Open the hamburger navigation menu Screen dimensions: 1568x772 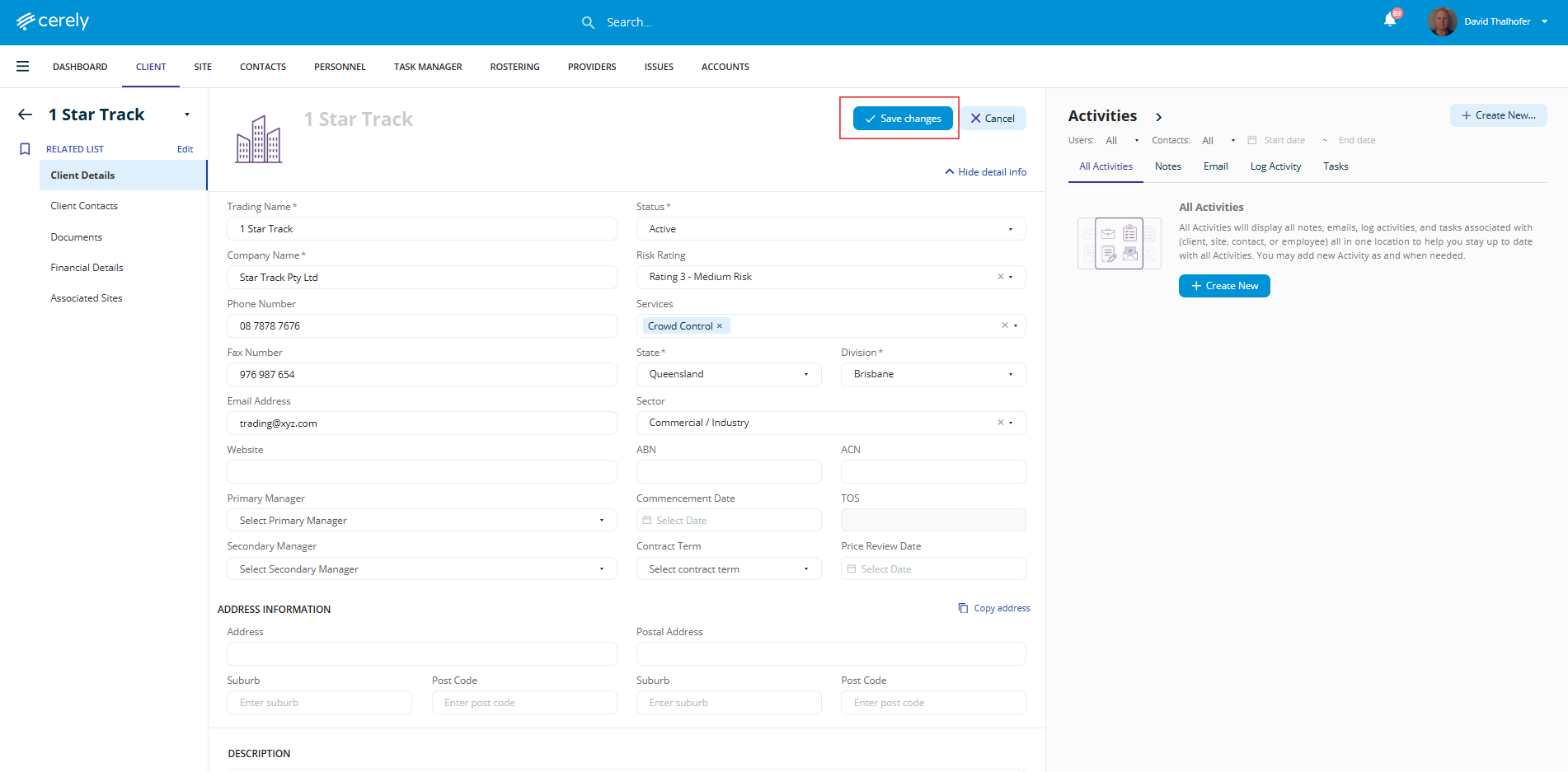23,67
